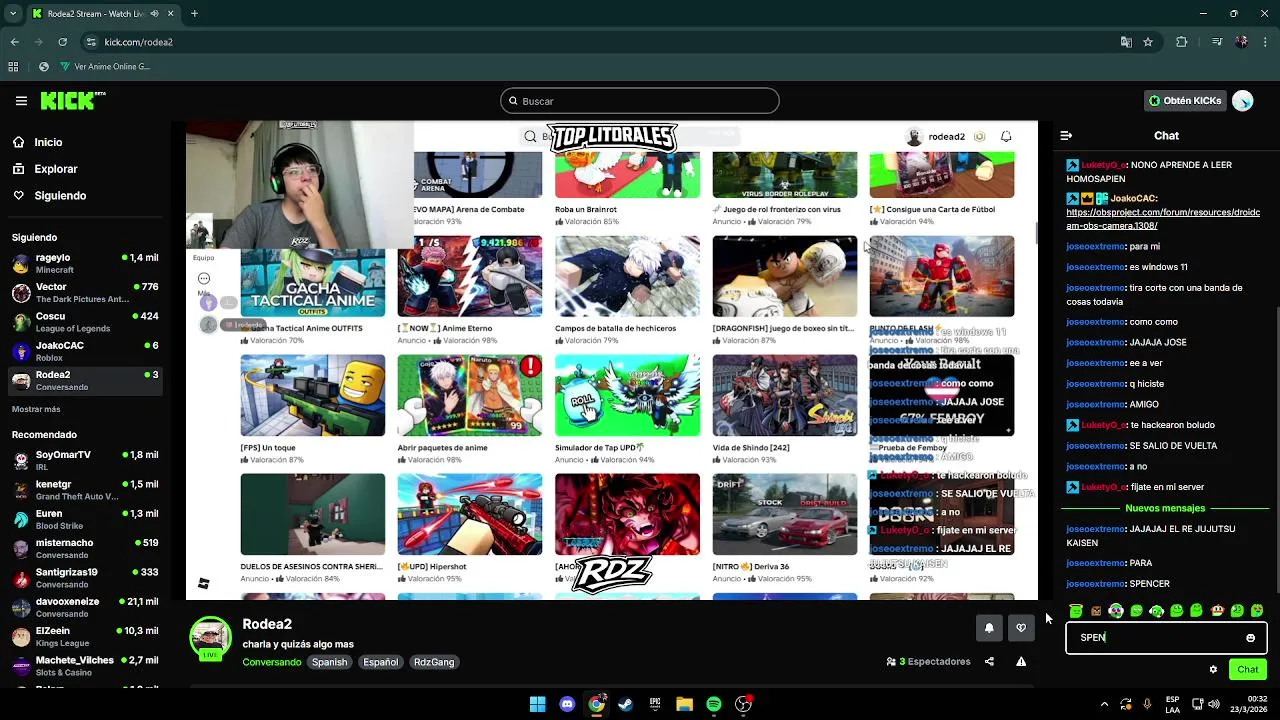
Task: Insert the first green halo emote
Action: point(1076,610)
